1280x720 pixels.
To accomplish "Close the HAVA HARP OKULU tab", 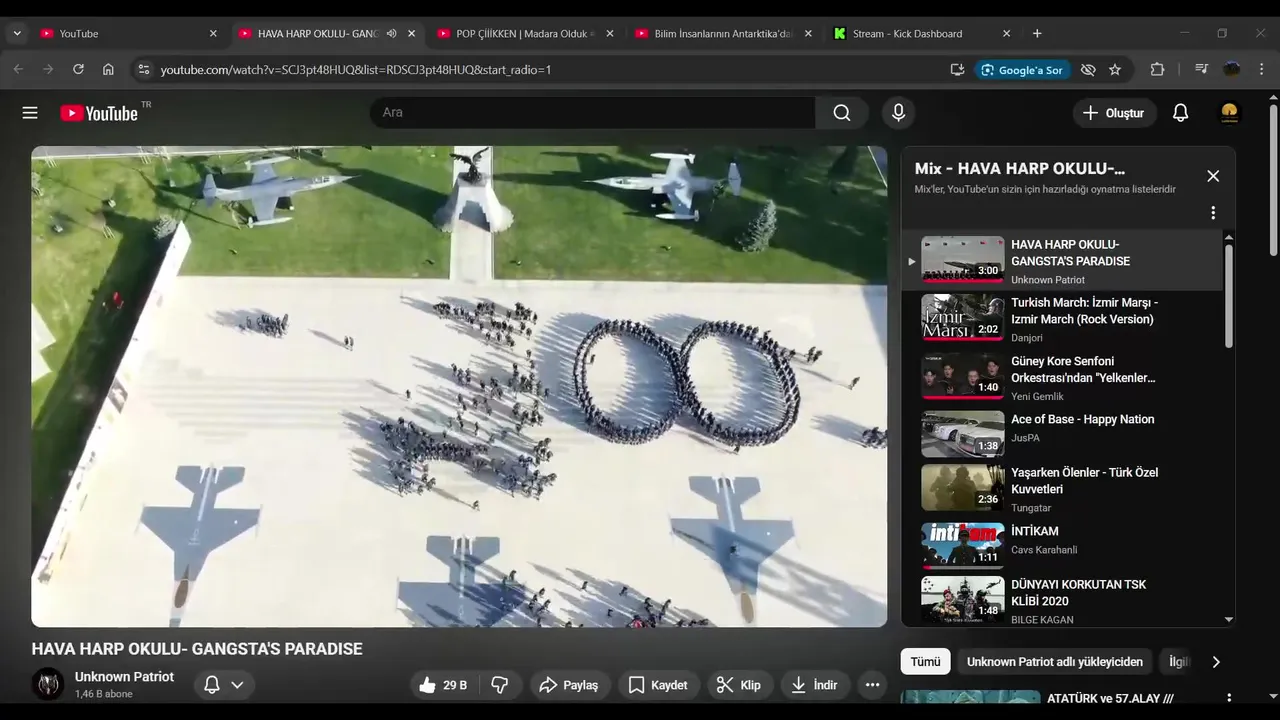I will pyautogui.click(x=411, y=33).
